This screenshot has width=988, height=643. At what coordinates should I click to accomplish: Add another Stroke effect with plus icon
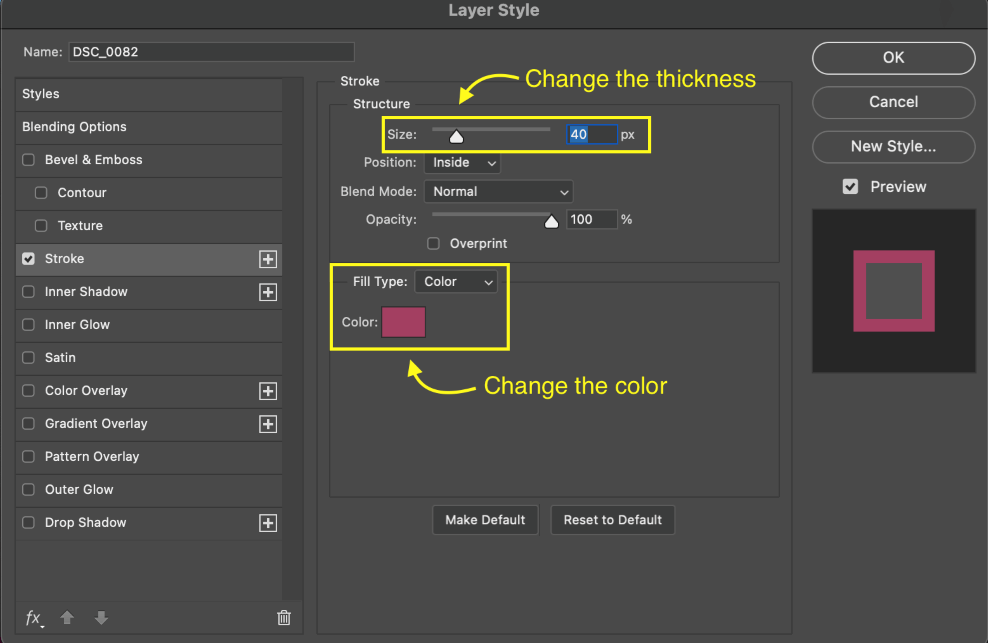pyautogui.click(x=268, y=259)
